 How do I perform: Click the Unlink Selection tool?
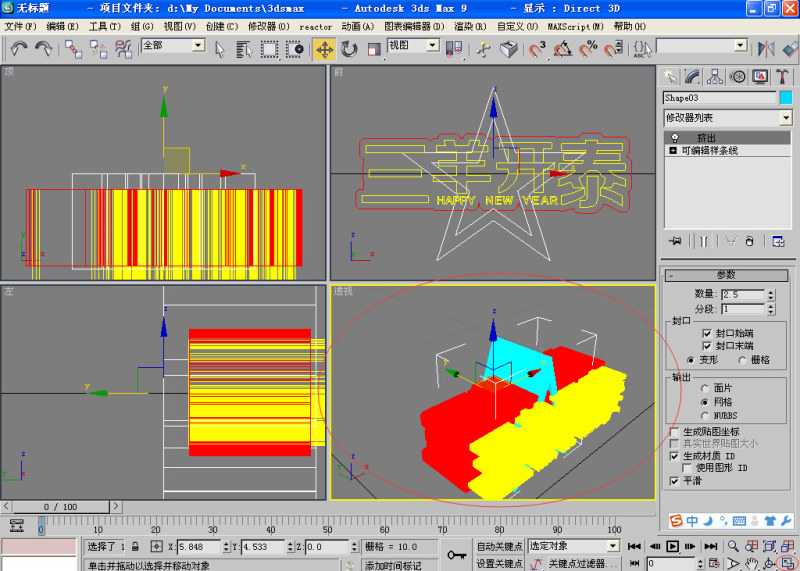(x=98, y=49)
